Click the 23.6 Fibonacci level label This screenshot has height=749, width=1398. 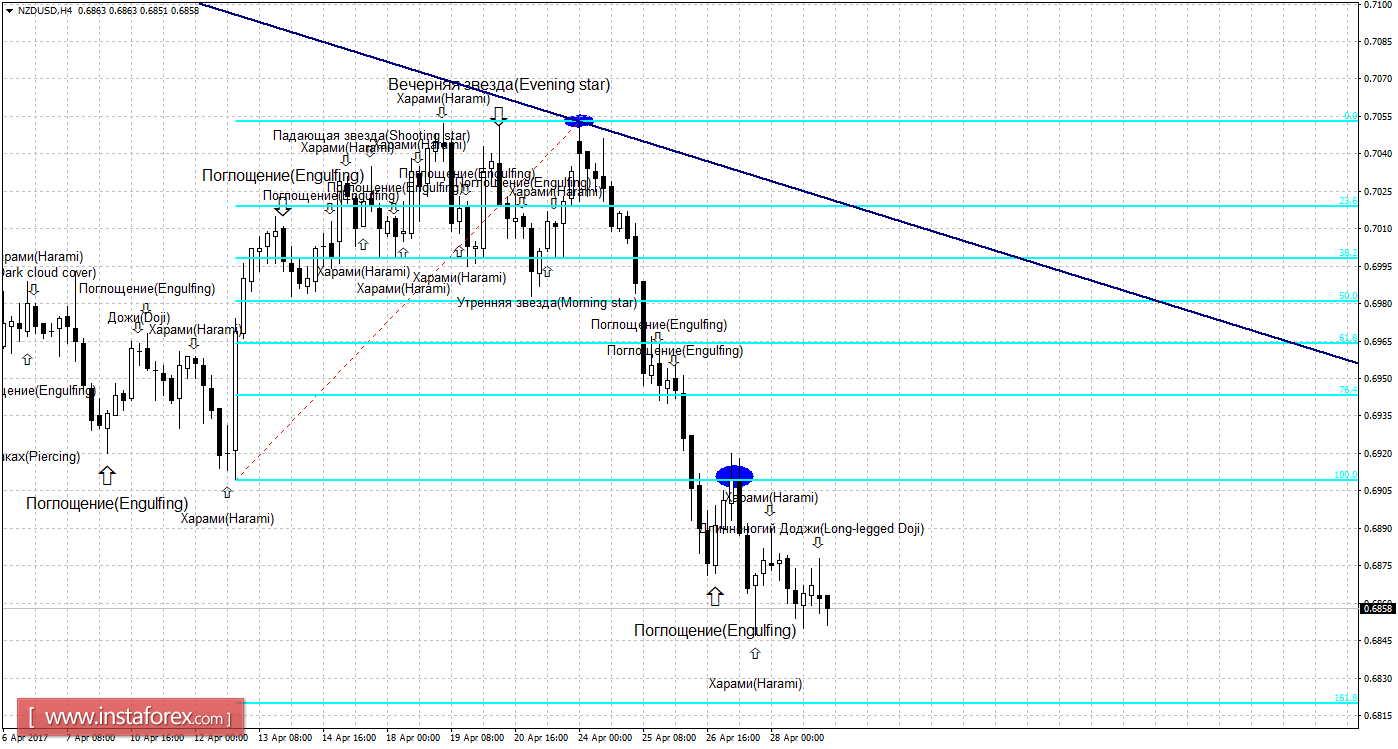[1349, 201]
